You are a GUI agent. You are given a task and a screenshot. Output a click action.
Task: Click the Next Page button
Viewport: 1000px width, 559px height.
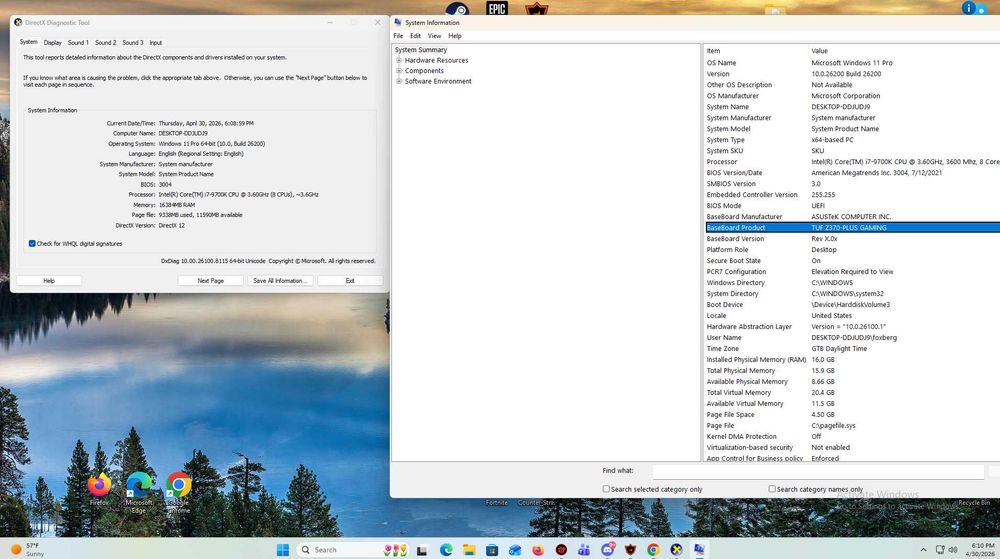(x=210, y=280)
